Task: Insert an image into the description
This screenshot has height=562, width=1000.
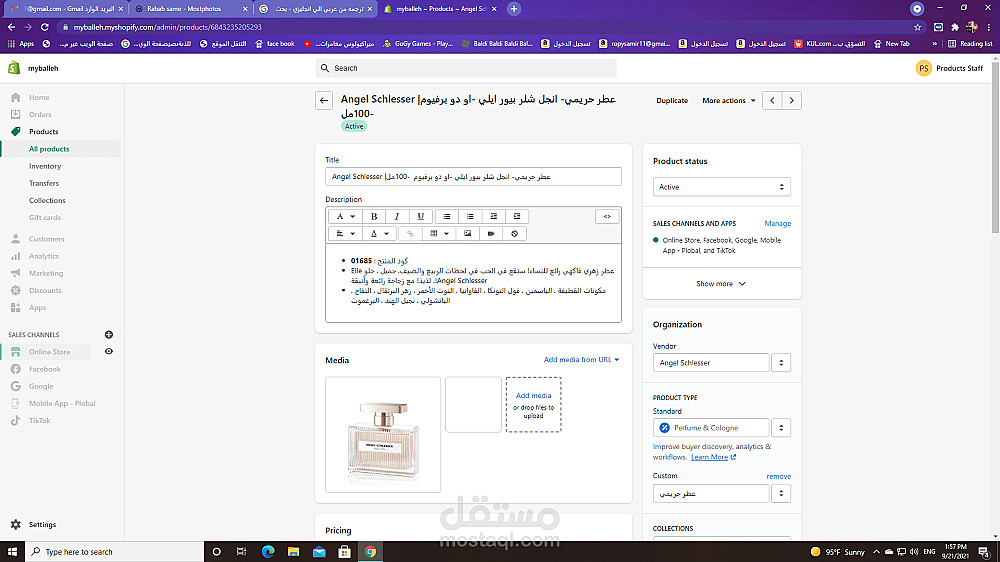Action: [467, 233]
